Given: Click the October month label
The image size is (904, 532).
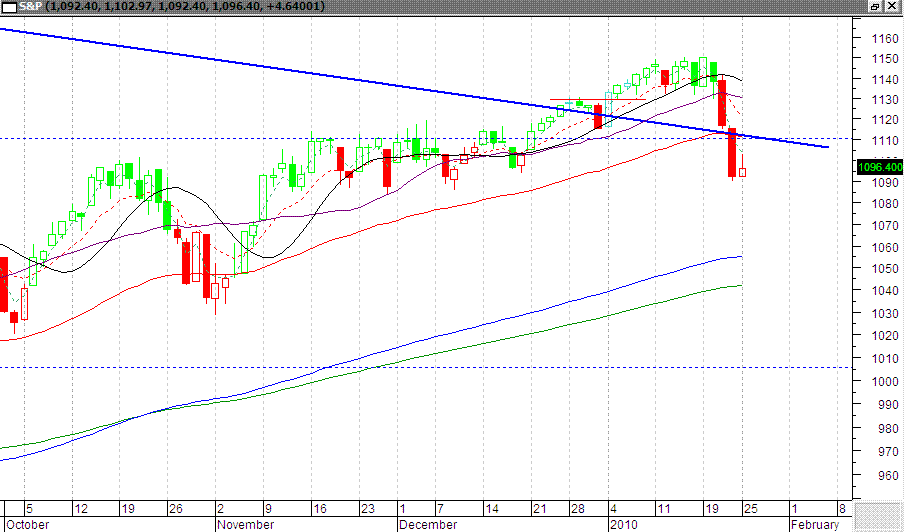Looking at the screenshot, I should tap(27, 525).
